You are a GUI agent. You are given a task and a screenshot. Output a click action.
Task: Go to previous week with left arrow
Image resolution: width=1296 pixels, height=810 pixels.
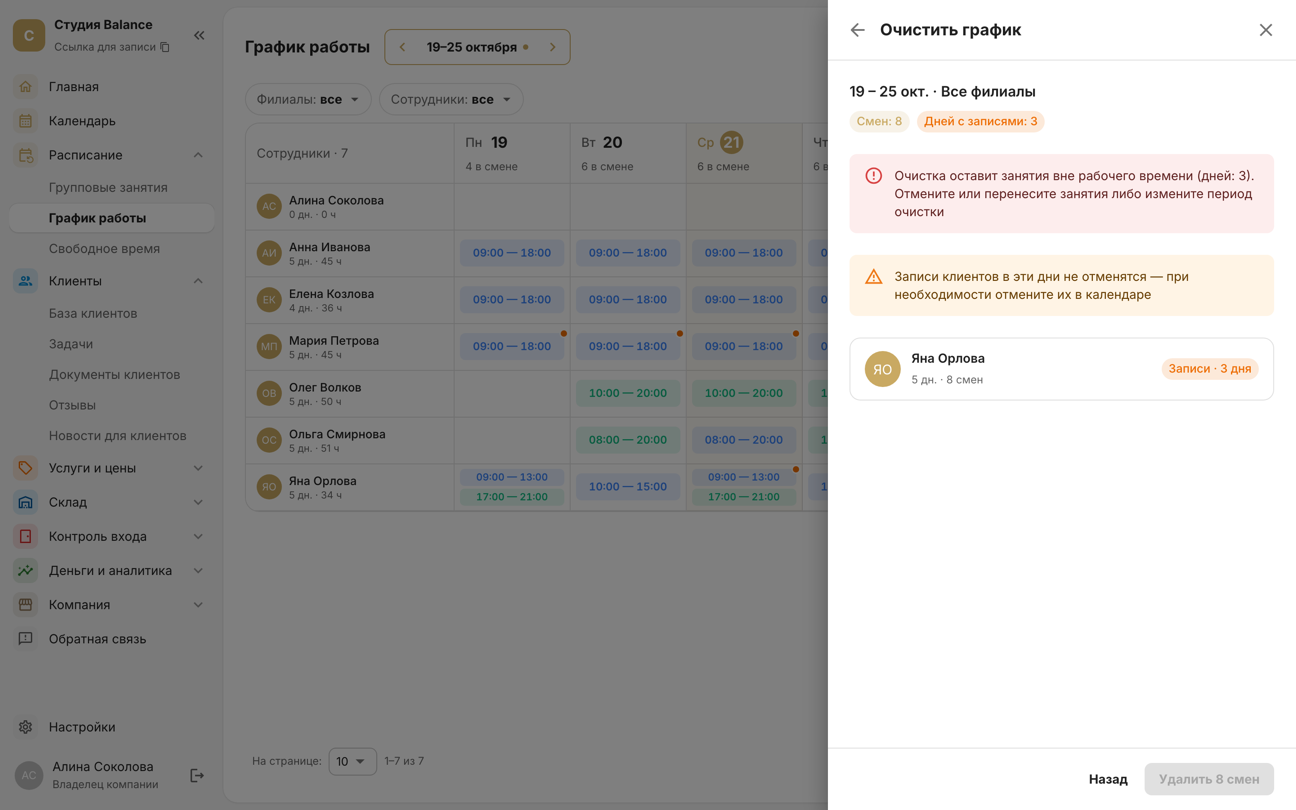point(403,47)
